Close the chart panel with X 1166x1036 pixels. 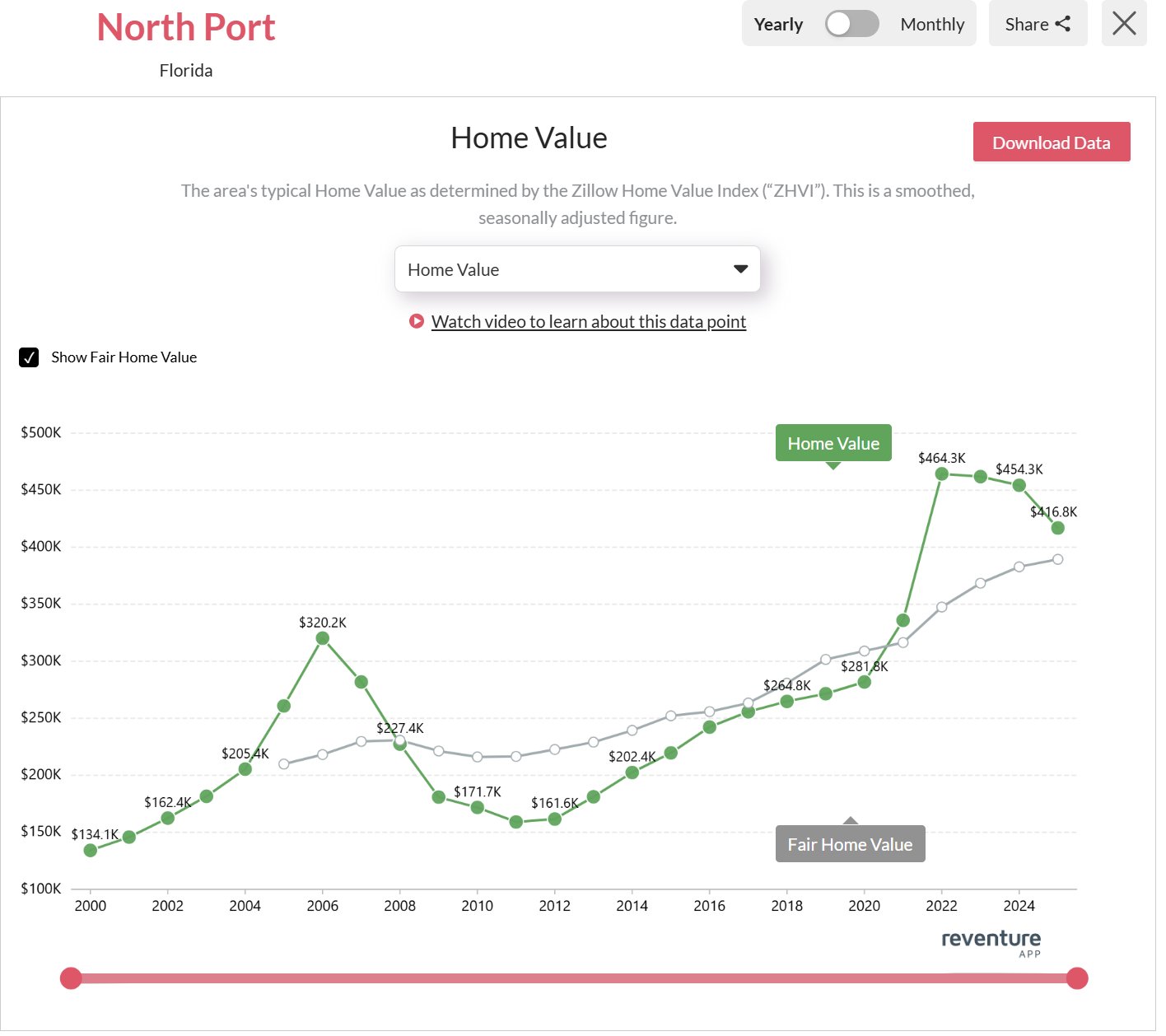[x=1123, y=23]
